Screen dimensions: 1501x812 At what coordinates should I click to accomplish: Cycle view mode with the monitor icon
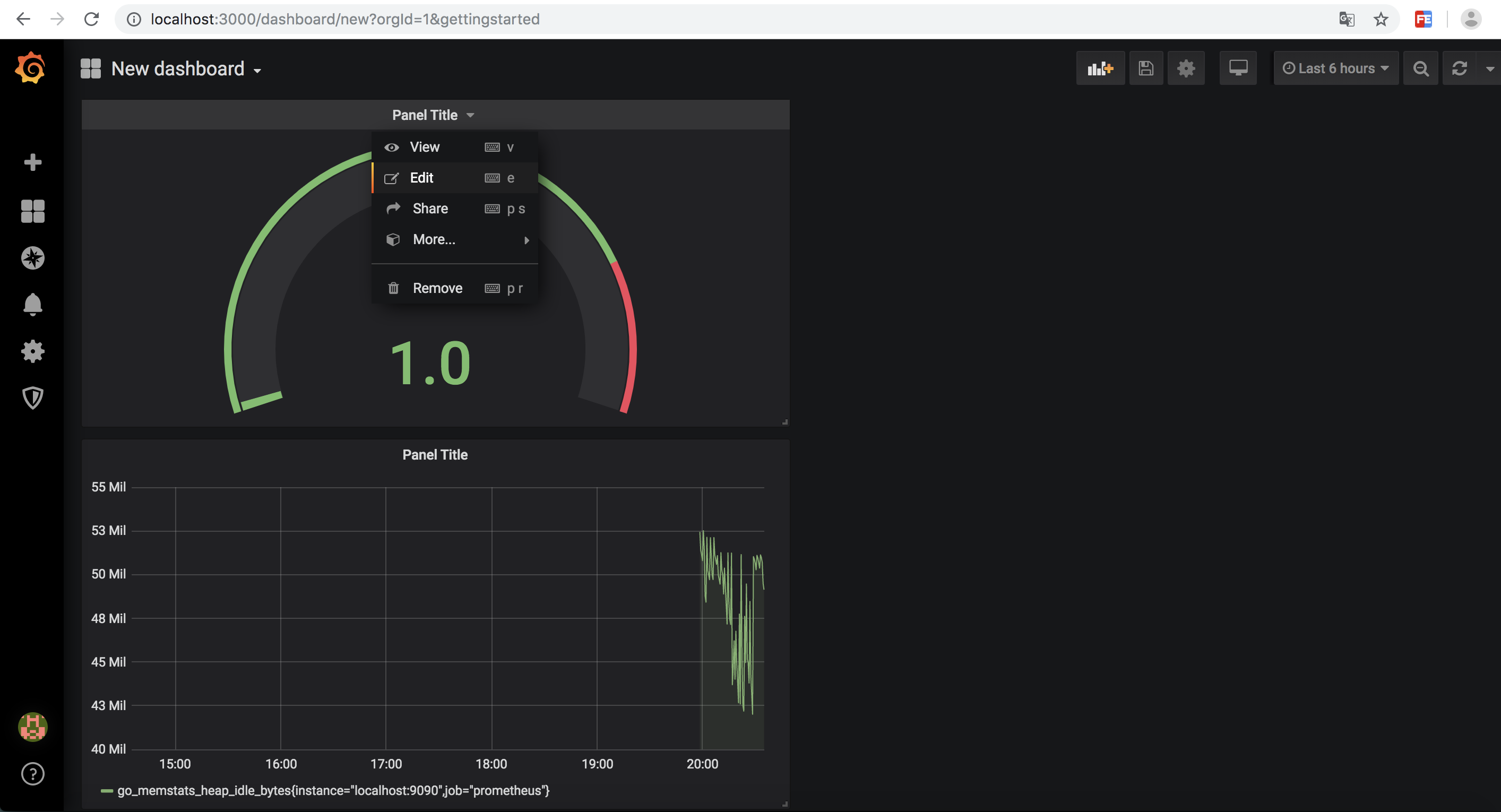click(1238, 69)
